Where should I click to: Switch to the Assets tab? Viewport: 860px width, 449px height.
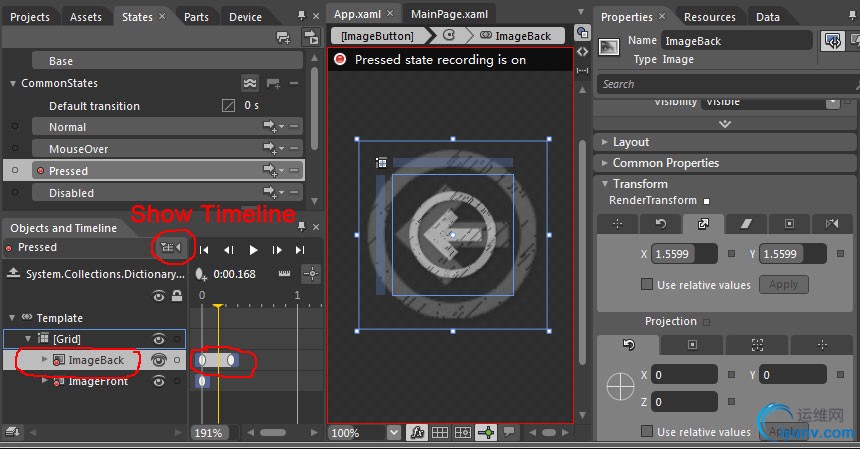tap(86, 17)
